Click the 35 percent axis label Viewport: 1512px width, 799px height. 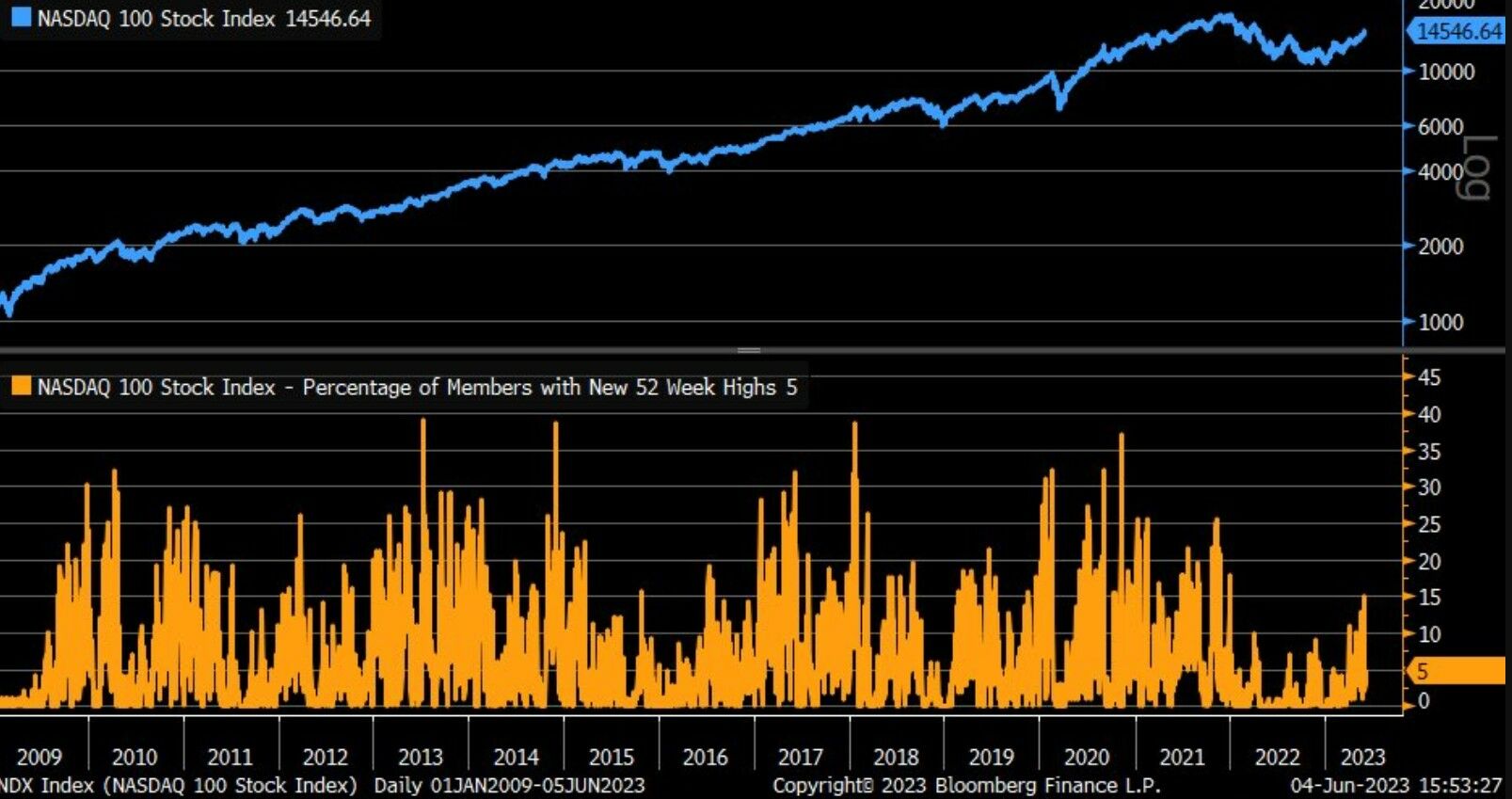1429,452
